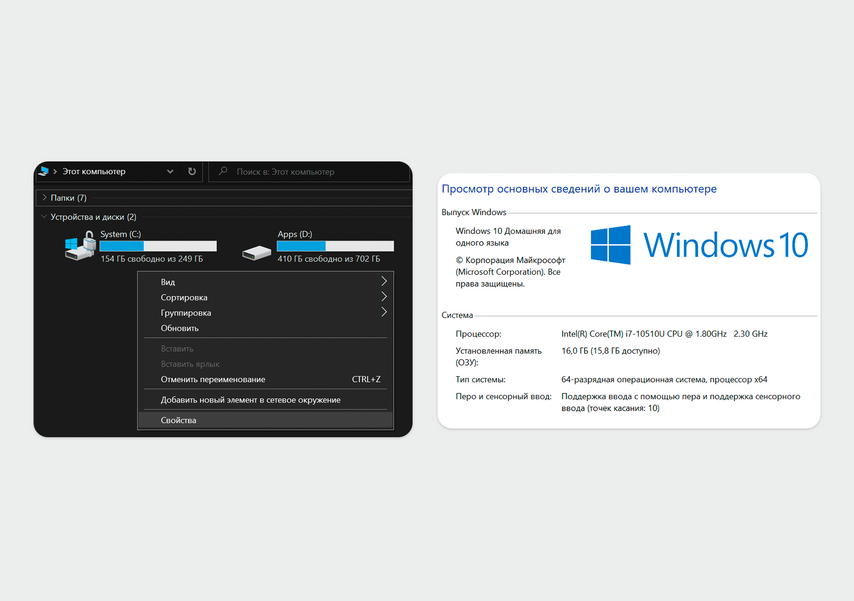
Task: Expand the Папки (7) group
Action: (45, 197)
